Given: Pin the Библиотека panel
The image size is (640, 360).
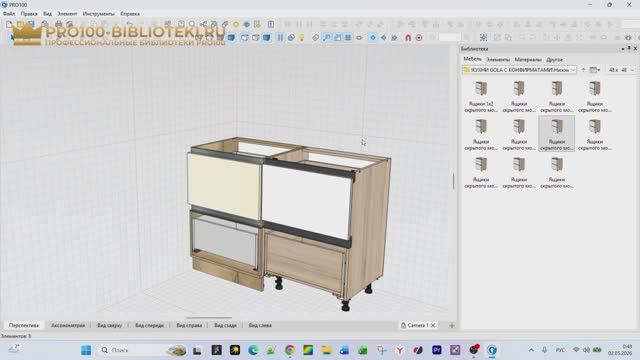Looking at the screenshot, I should click(x=629, y=49).
